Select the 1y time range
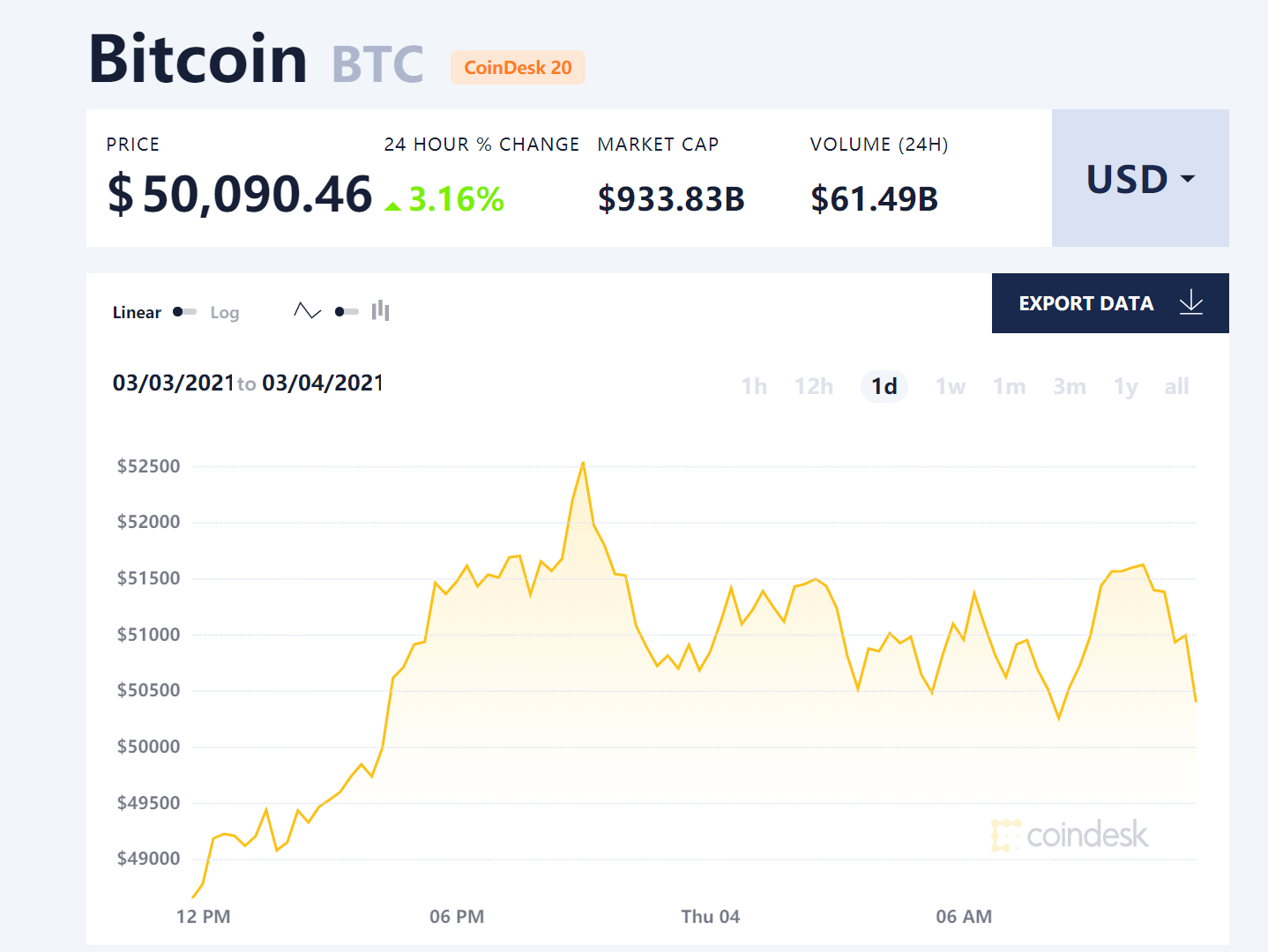Image resolution: width=1268 pixels, height=952 pixels. pyautogui.click(x=1125, y=386)
